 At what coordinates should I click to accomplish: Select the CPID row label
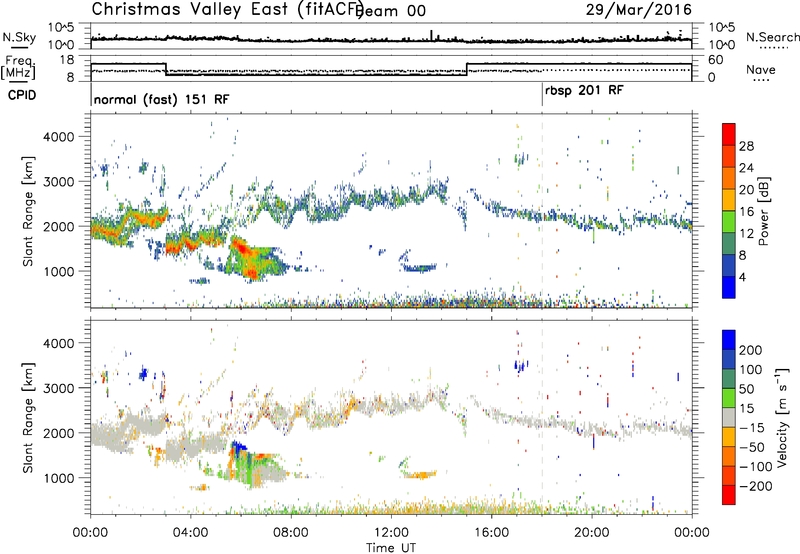22,95
